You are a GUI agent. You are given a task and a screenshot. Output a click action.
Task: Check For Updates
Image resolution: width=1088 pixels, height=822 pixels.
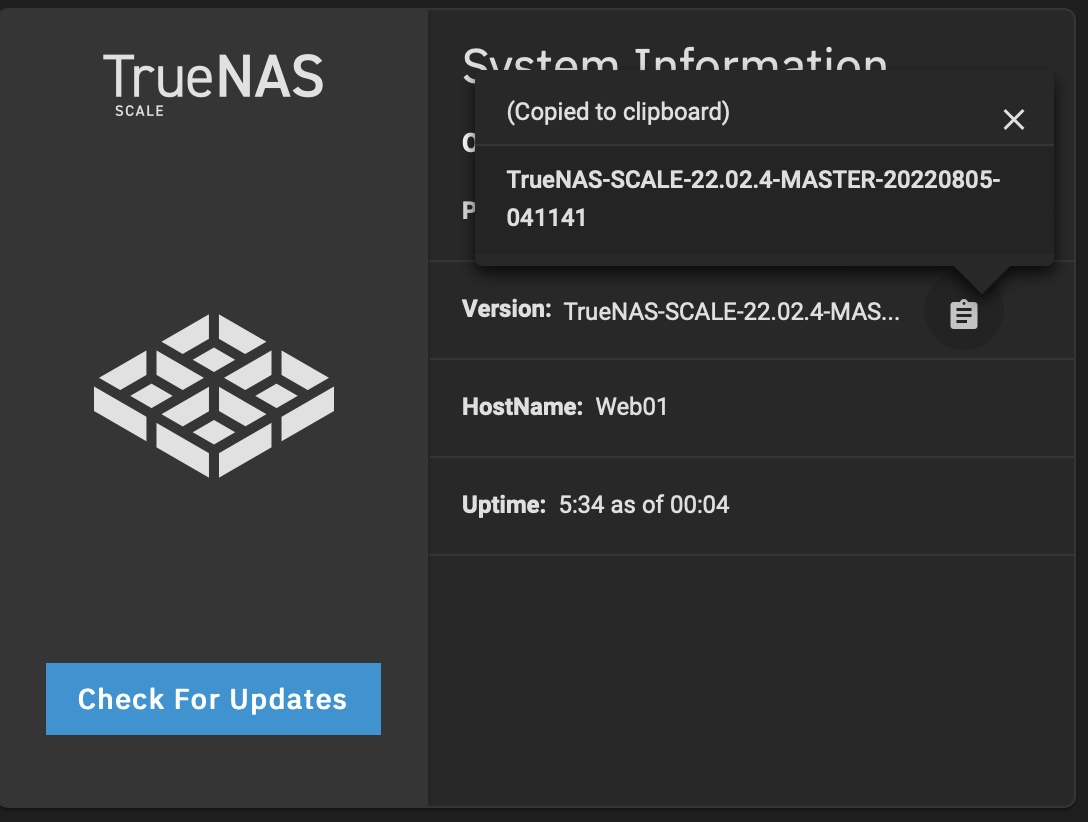click(213, 699)
